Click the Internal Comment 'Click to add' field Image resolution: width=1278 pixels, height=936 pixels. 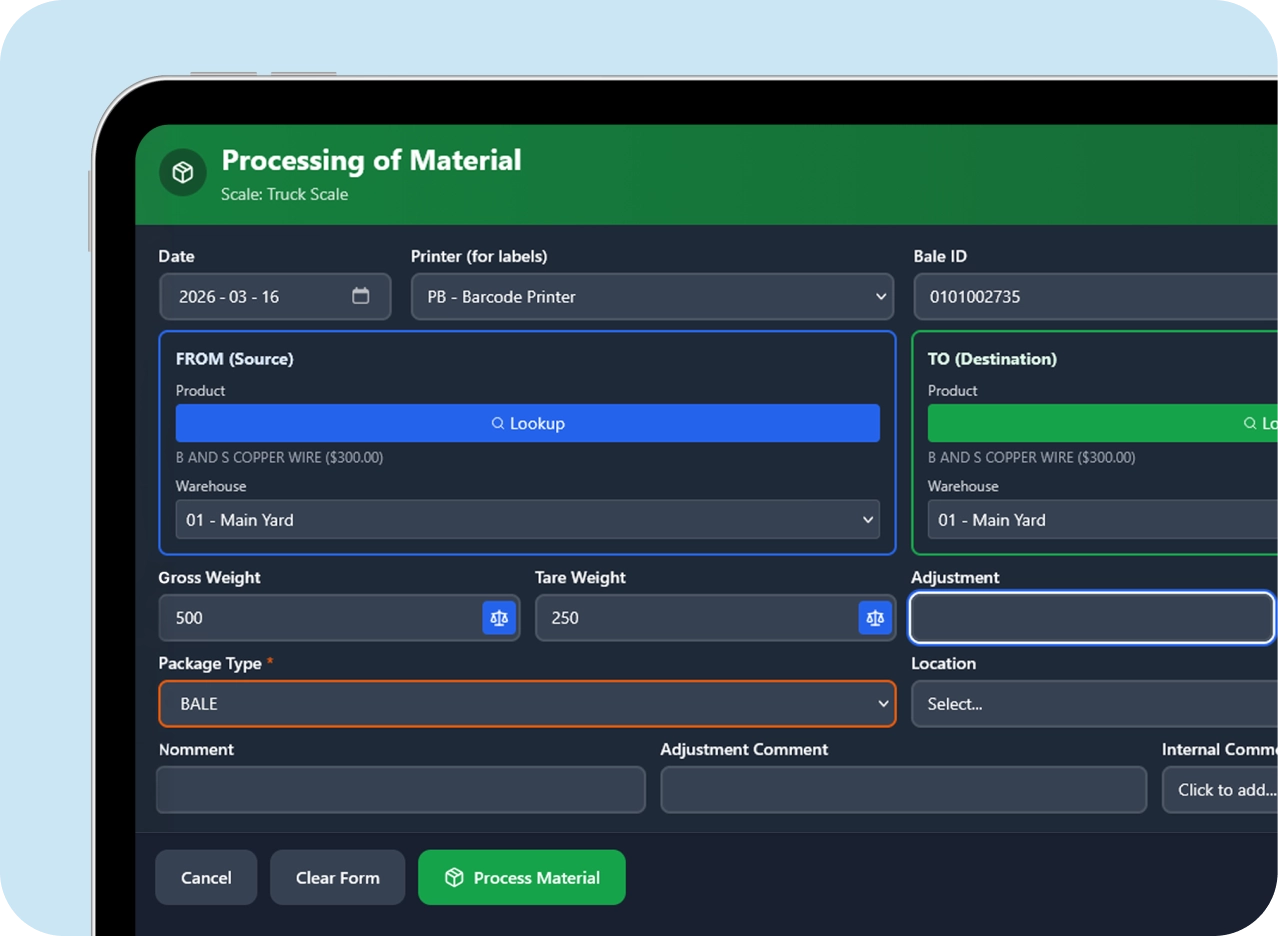(x=1220, y=790)
